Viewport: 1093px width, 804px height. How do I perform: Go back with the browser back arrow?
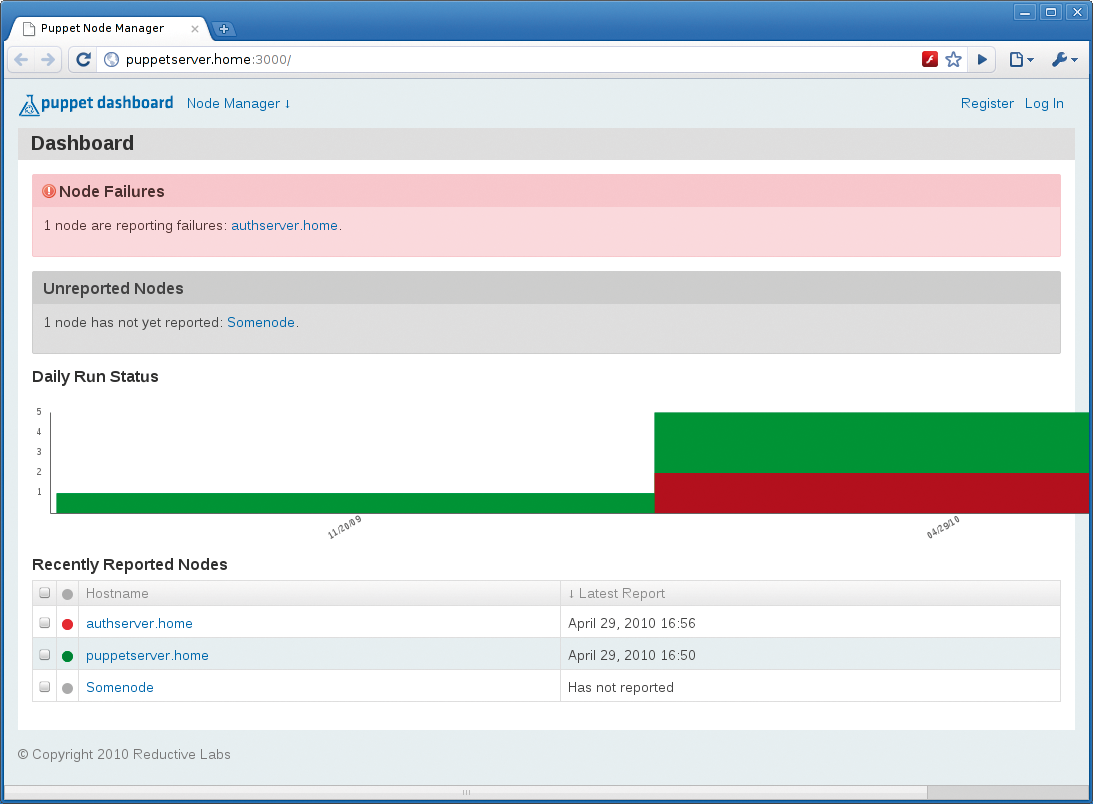tap(22, 60)
